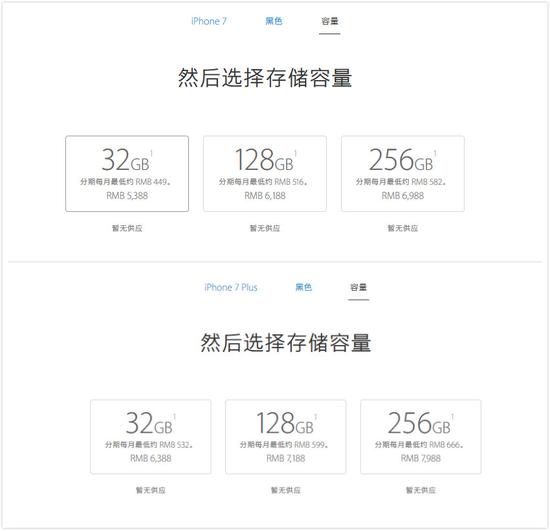Screen dimensions: 550x531
Task: Choose 256GB option priced RMB 6,988
Action: click(403, 174)
